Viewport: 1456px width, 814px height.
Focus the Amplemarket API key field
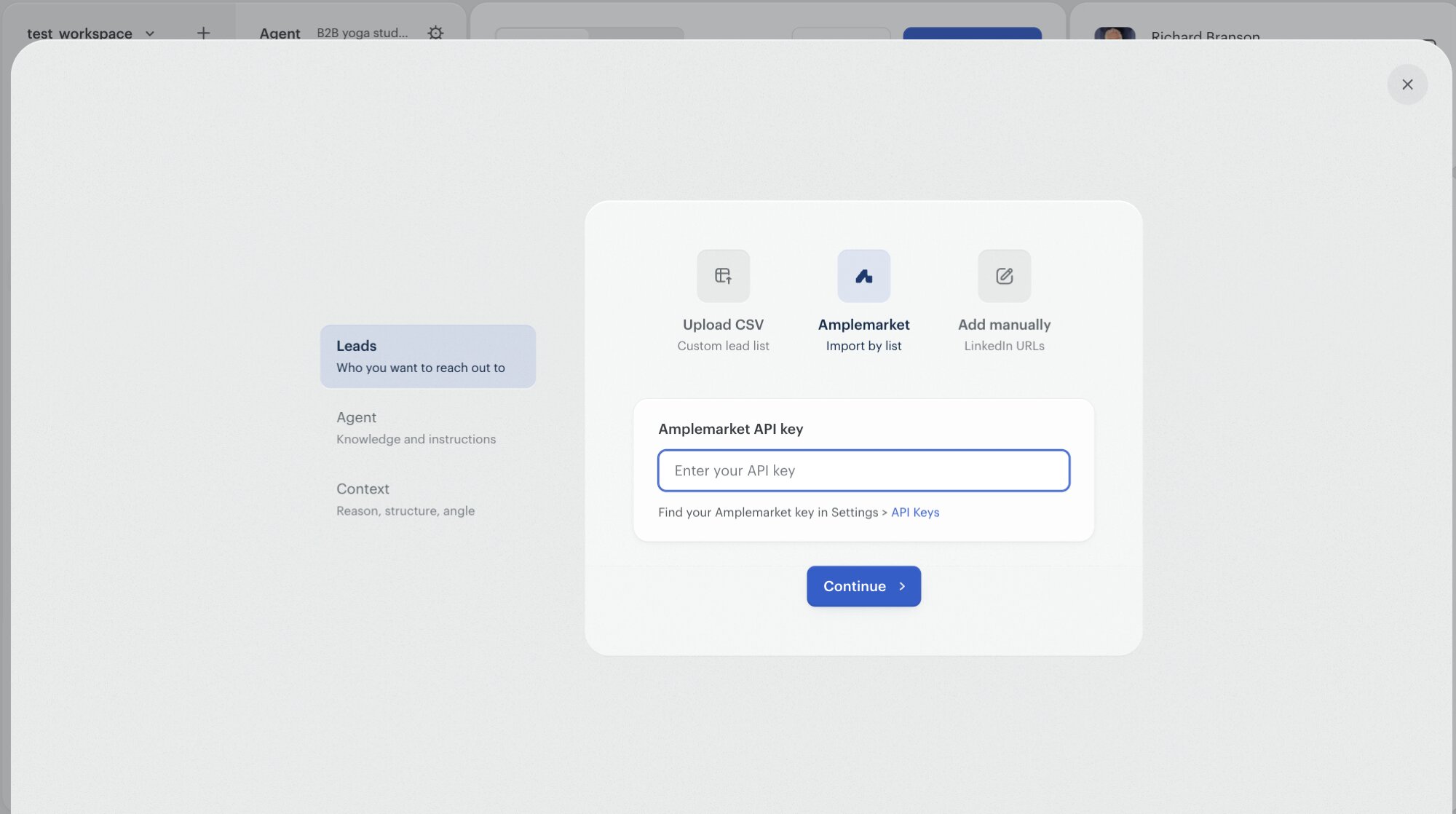click(x=863, y=470)
